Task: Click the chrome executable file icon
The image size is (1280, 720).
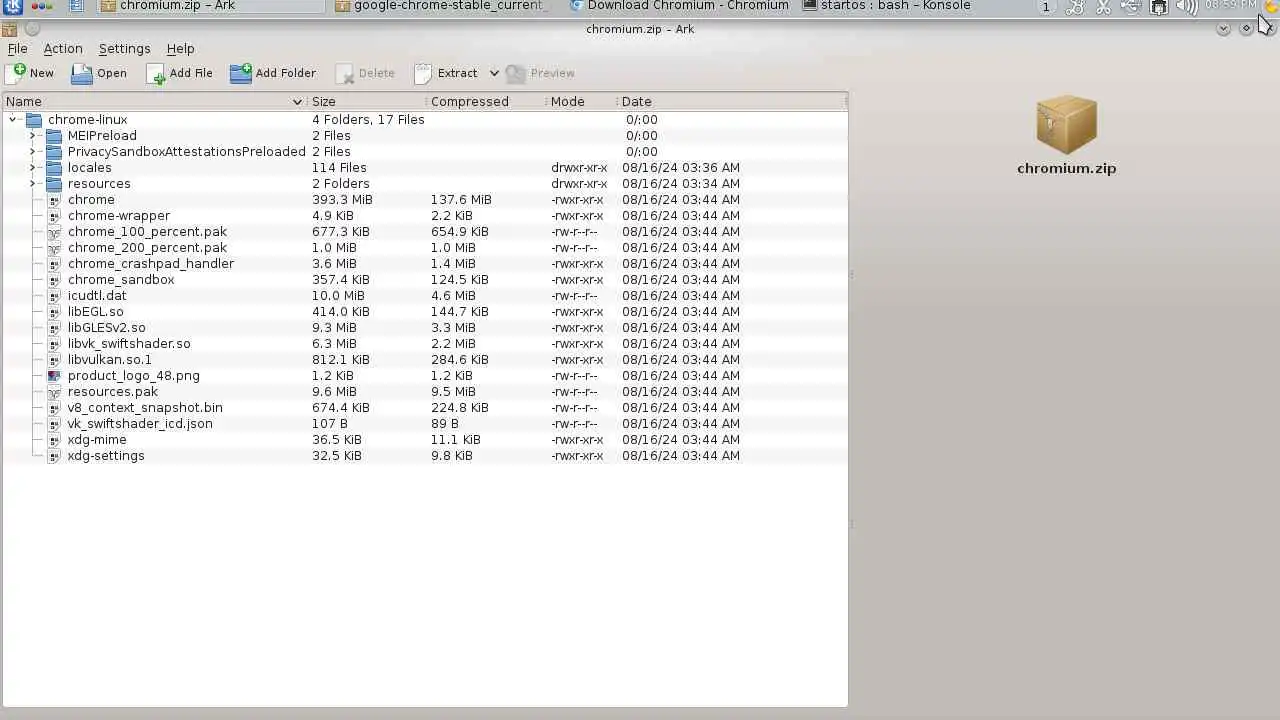Action: pos(54,200)
